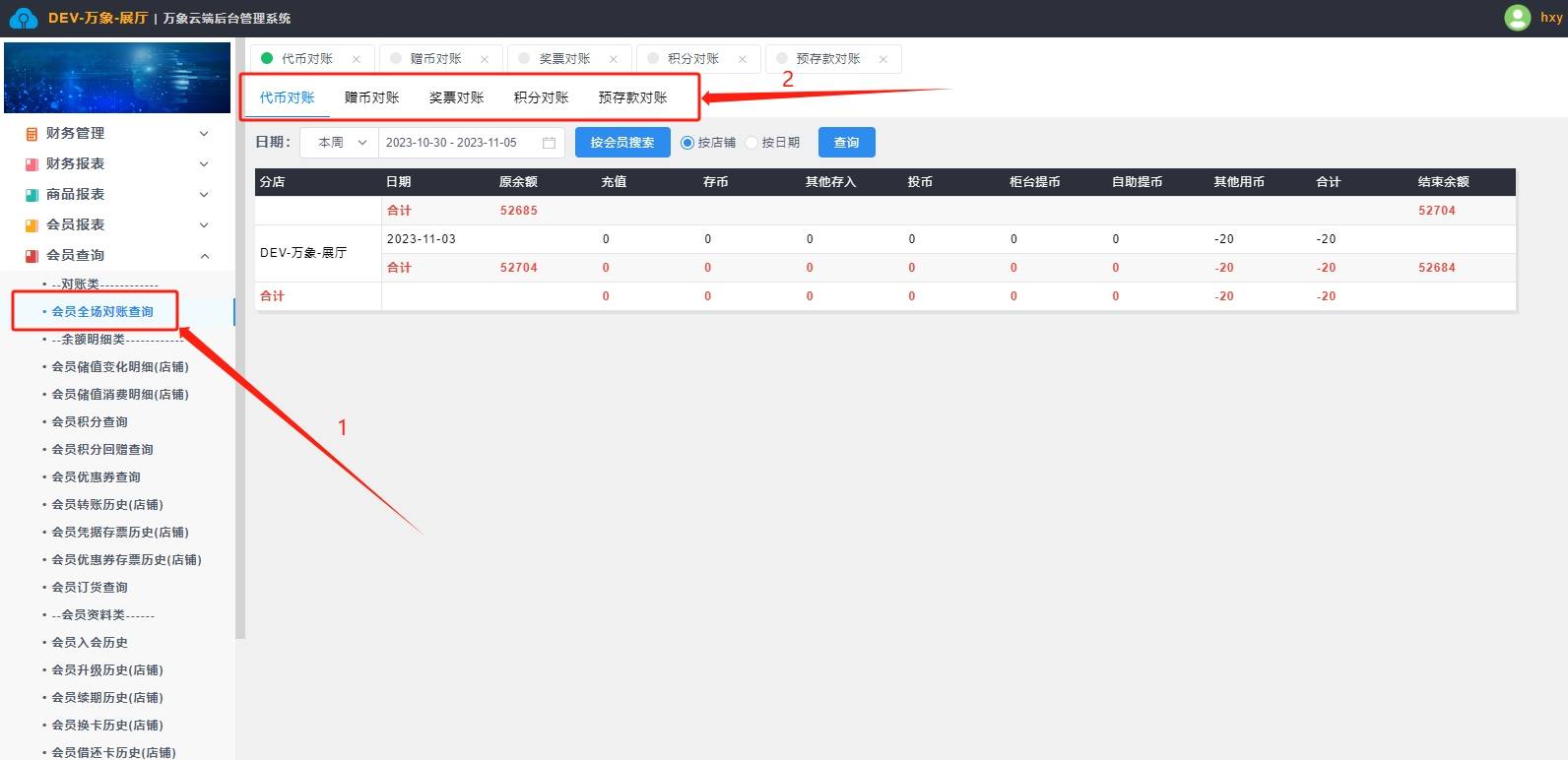The height and width of the screenshot is (760, 1568).
Task: Close the 赠币对账 page tab
Action: point(485,59)
